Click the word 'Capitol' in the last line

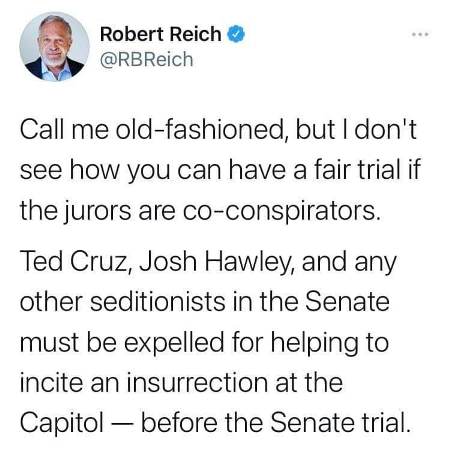click(x=62, y=423)
